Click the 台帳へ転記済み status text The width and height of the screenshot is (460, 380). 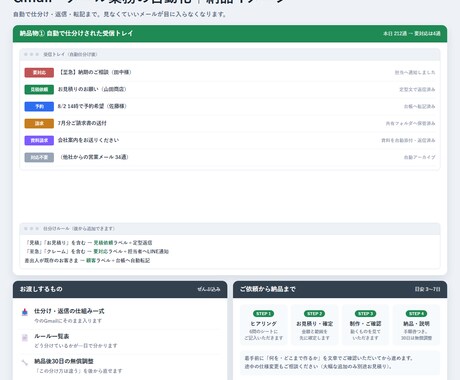click(420, 106)
